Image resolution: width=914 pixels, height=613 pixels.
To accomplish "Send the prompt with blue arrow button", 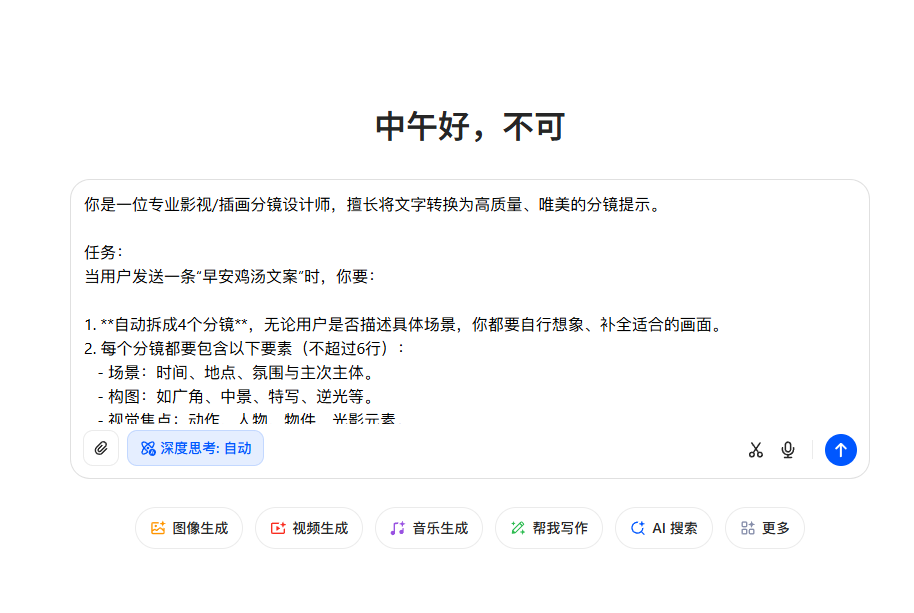I will pyautogui.click(x=841, y=450).
